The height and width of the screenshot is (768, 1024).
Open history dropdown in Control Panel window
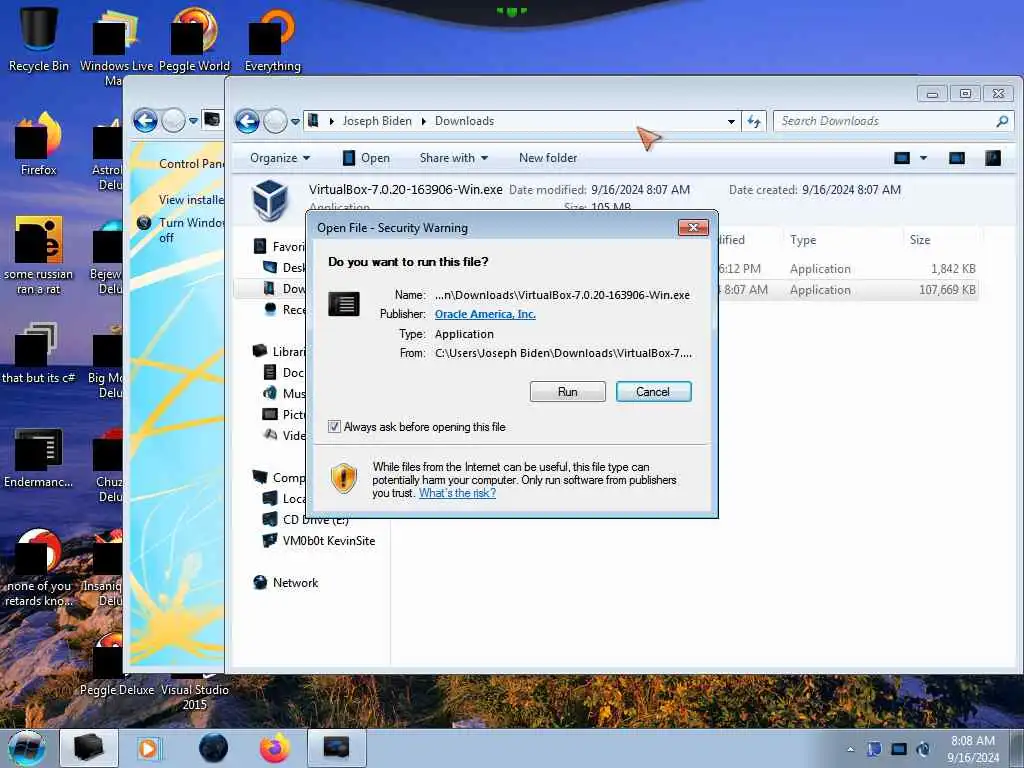pyautogui.click(x=193, y=121)
